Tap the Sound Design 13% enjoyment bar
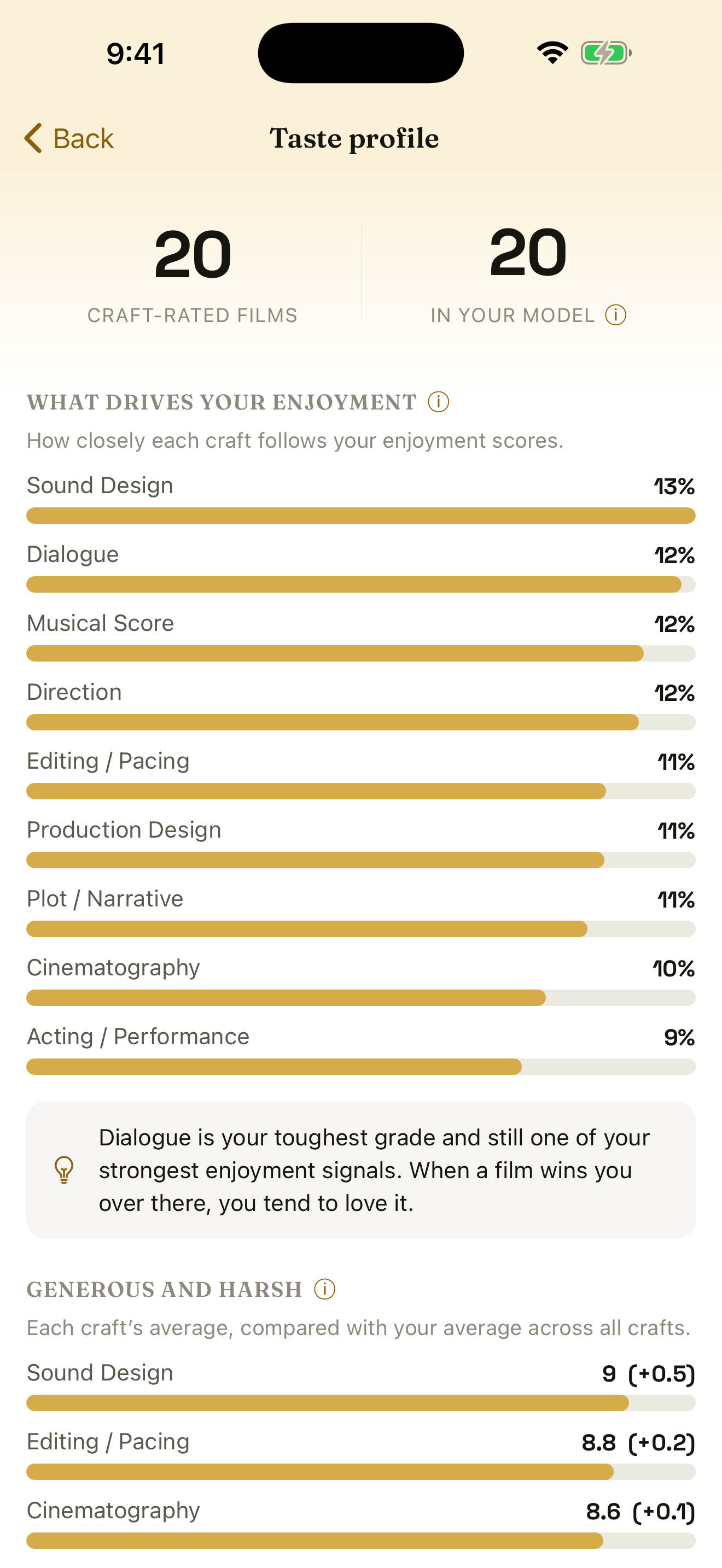The height and width of the screenshot is (1568, 722). tap(361, 516)
